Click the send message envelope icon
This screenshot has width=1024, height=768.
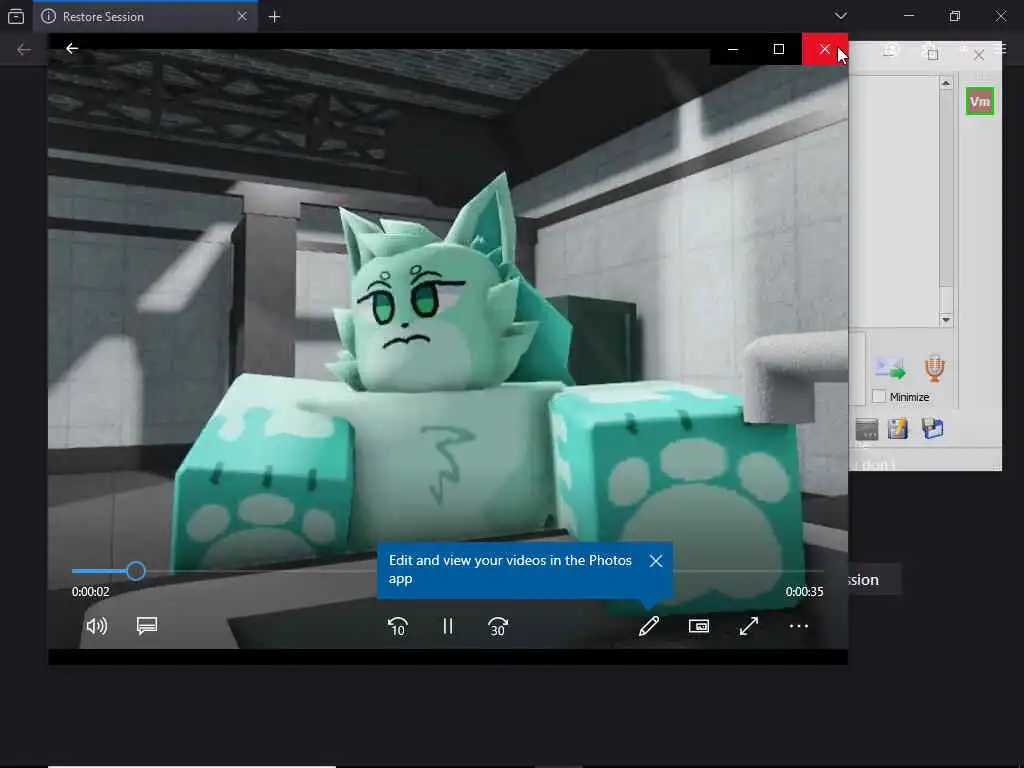click(890, 368)
